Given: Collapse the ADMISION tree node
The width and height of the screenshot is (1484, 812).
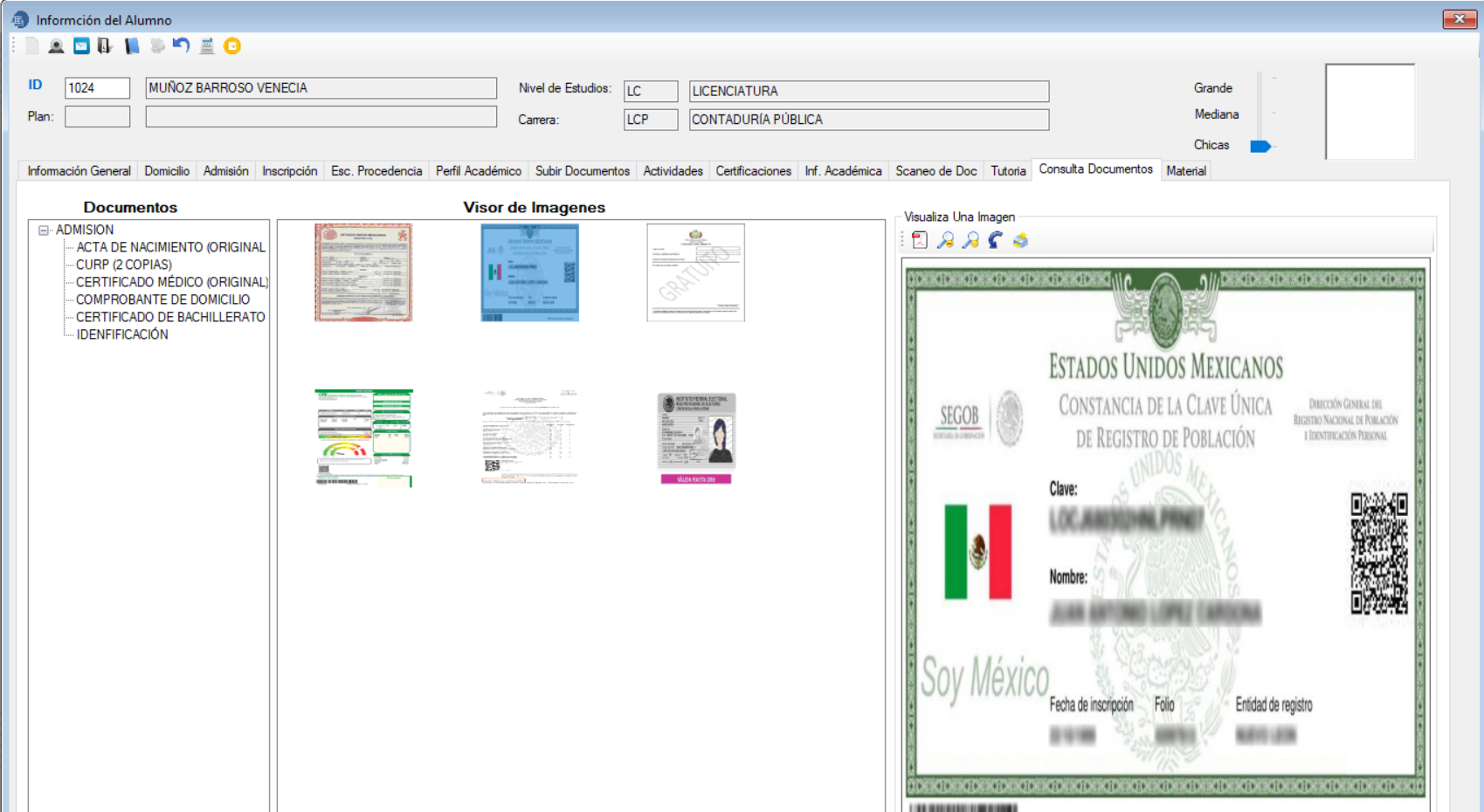Looking at the screenshot, I should coord(43,231).
